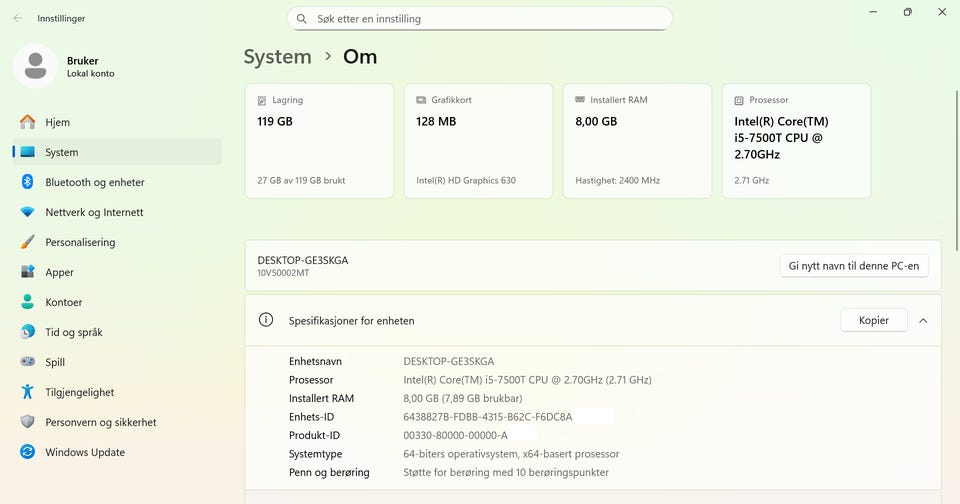Screen dimensions: 960x504
Task: Click the Systemtype value text
Action: point(511,454)
